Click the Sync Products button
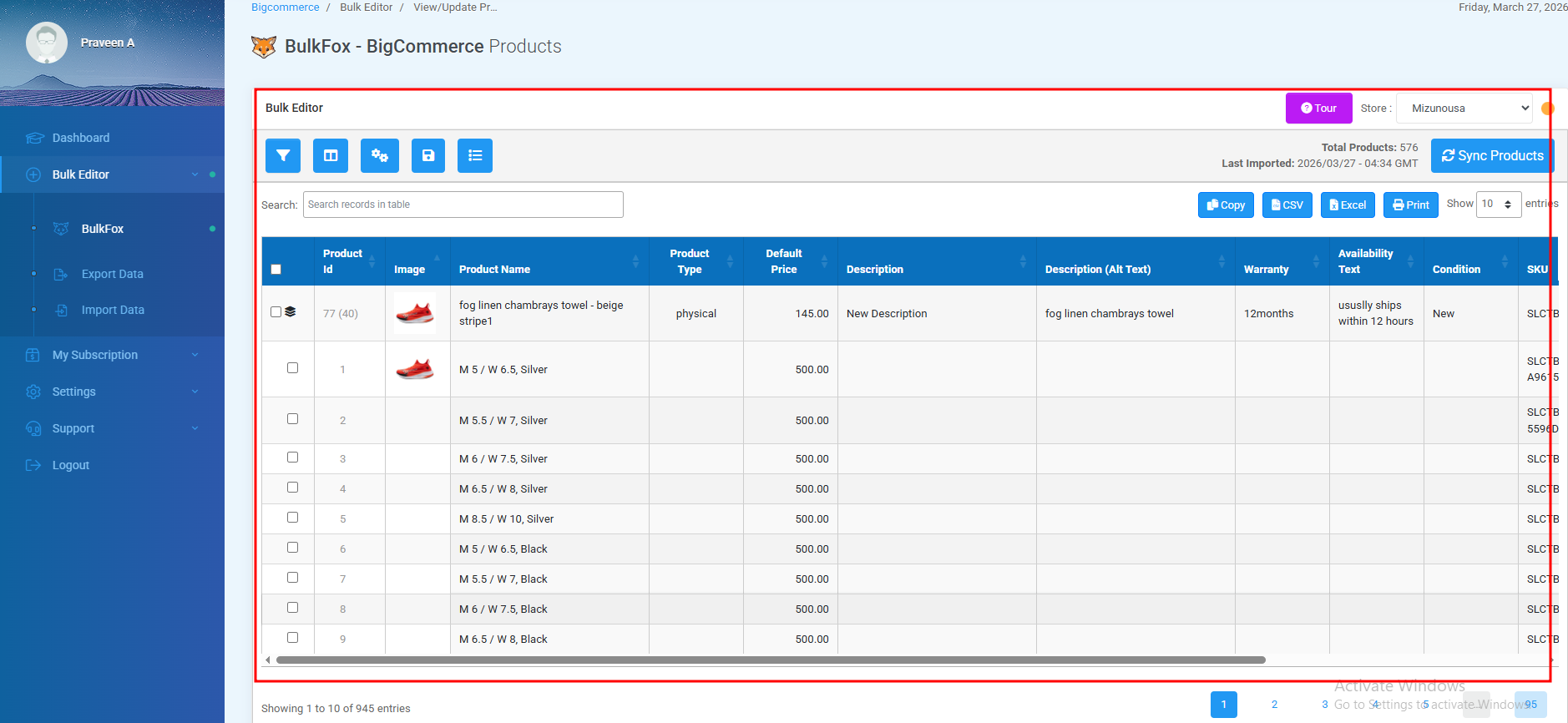Viewport: 1568px width, 723px height. coord(1492,156)
